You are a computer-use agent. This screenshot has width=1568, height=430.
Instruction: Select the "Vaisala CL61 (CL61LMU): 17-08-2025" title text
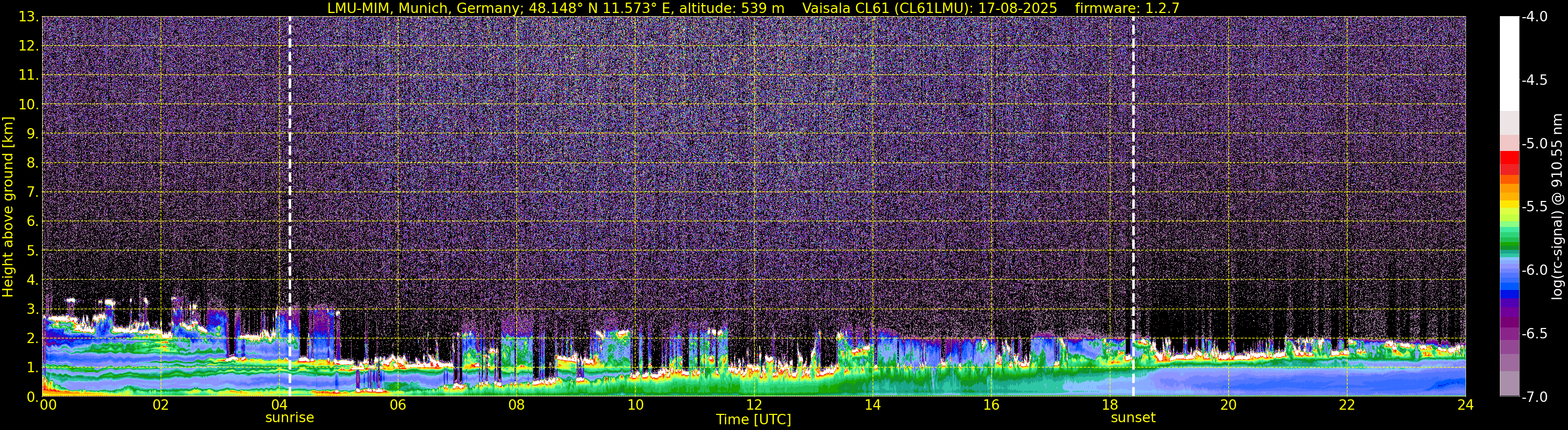point(929,8)
